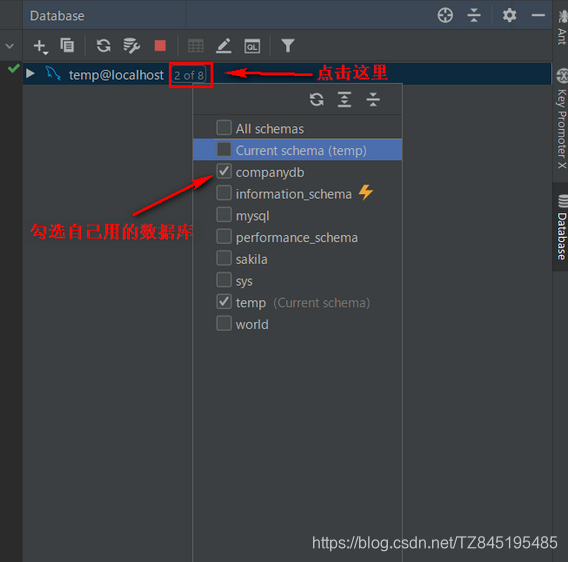Image resolution: width=568 pixels, height=562 pixels.
Task: Click the green checkmark in the left gutter
Action: pos(14,68)
